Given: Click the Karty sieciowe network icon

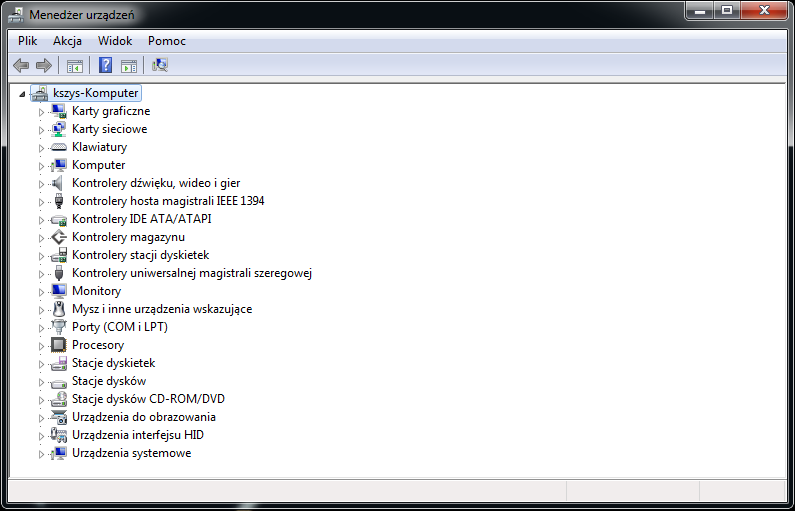Looking at the screenshot, I should 59,129.
